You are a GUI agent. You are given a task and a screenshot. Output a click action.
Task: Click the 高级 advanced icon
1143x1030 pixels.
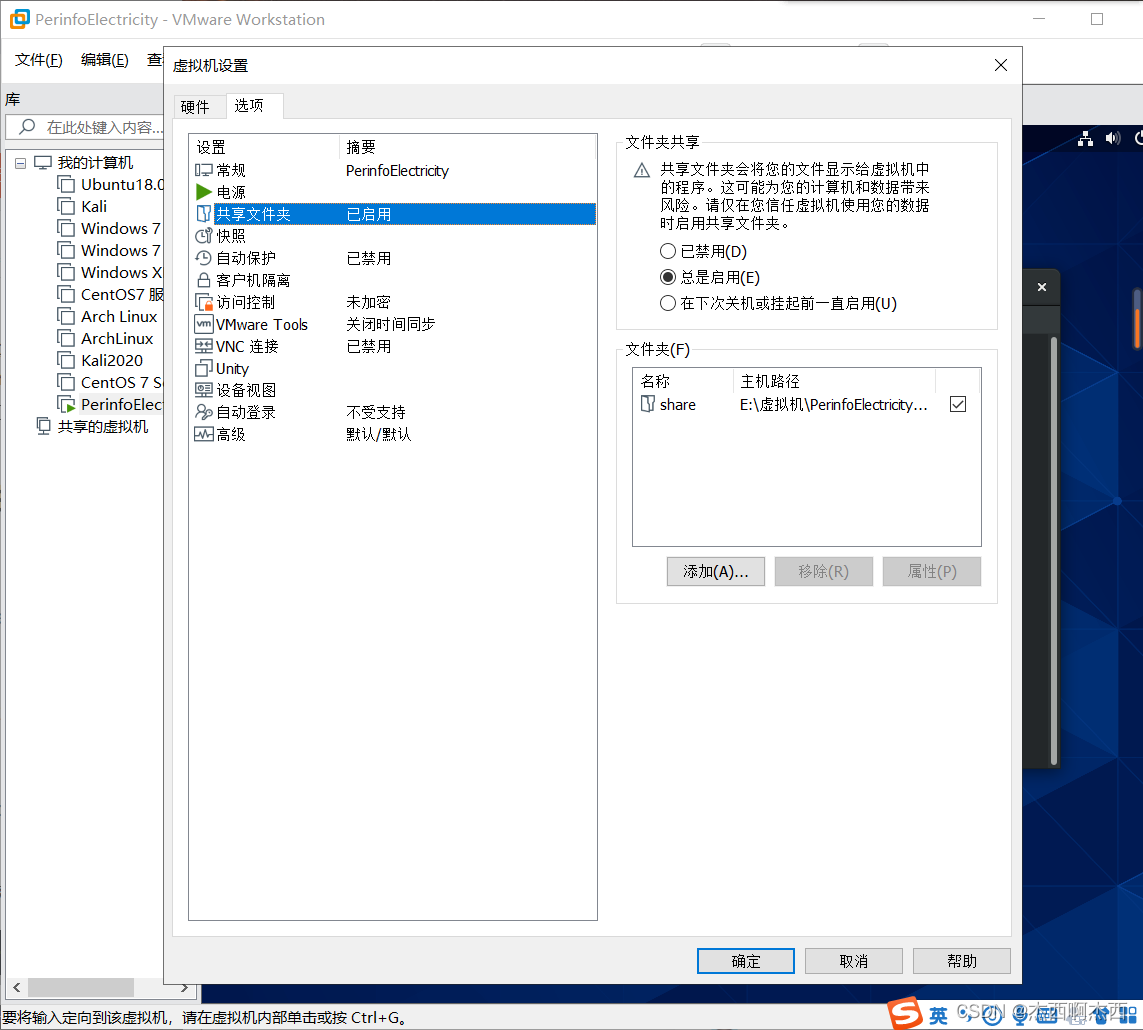coord(203,434)
